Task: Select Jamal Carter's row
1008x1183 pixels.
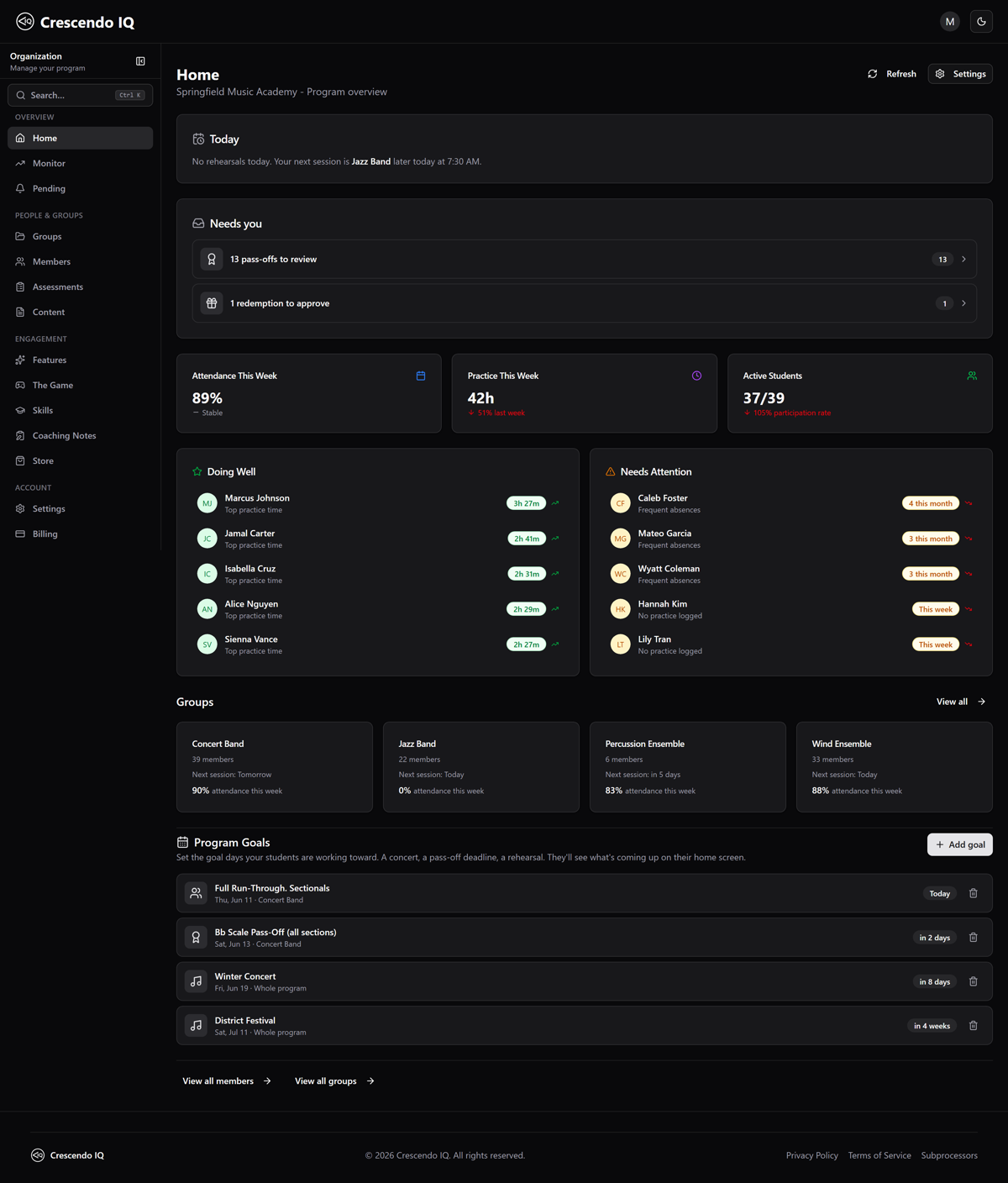Action: click(378, 539)
